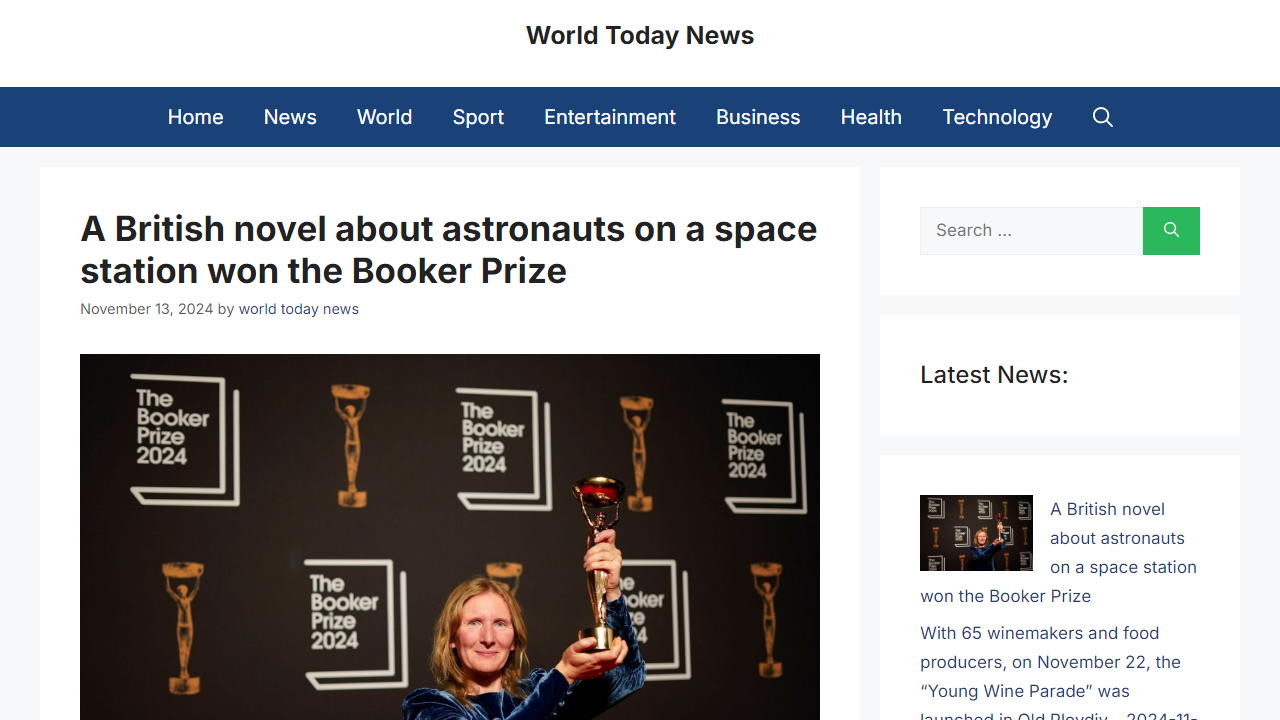Open the Business section
1280x720 pixels.
[758, 117]
